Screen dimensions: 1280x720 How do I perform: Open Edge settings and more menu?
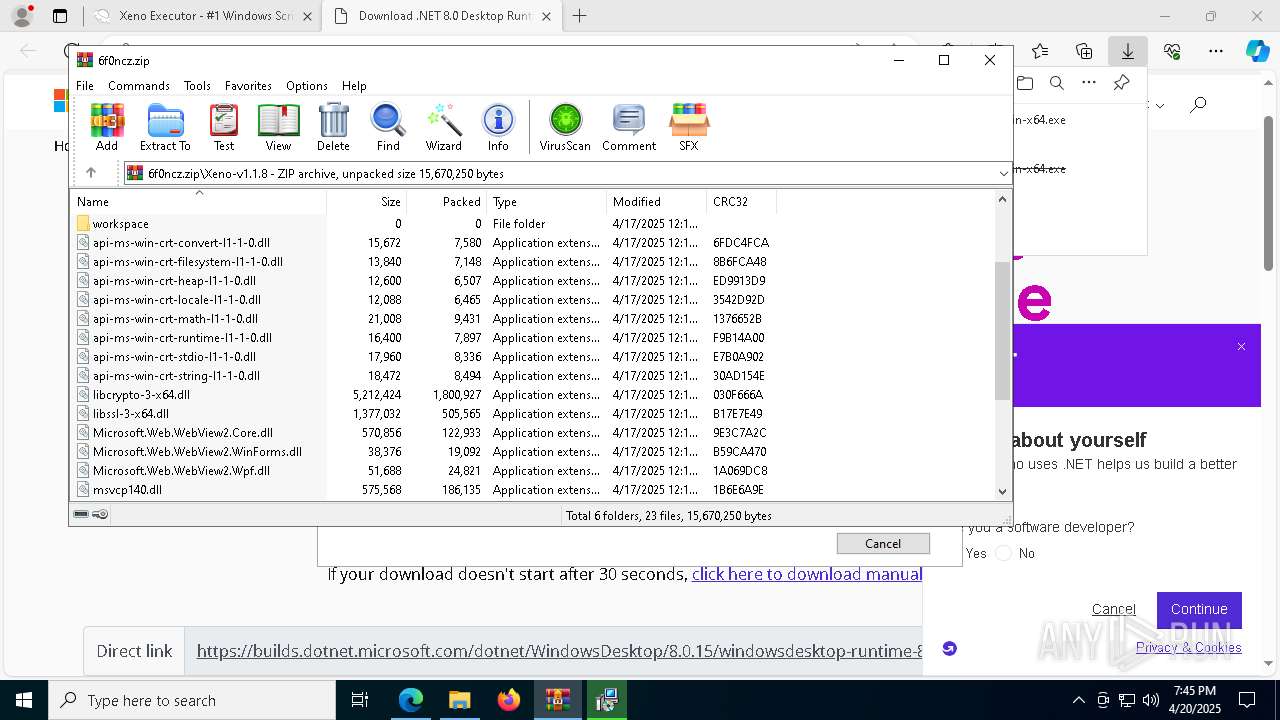[x=1216, y=51]
